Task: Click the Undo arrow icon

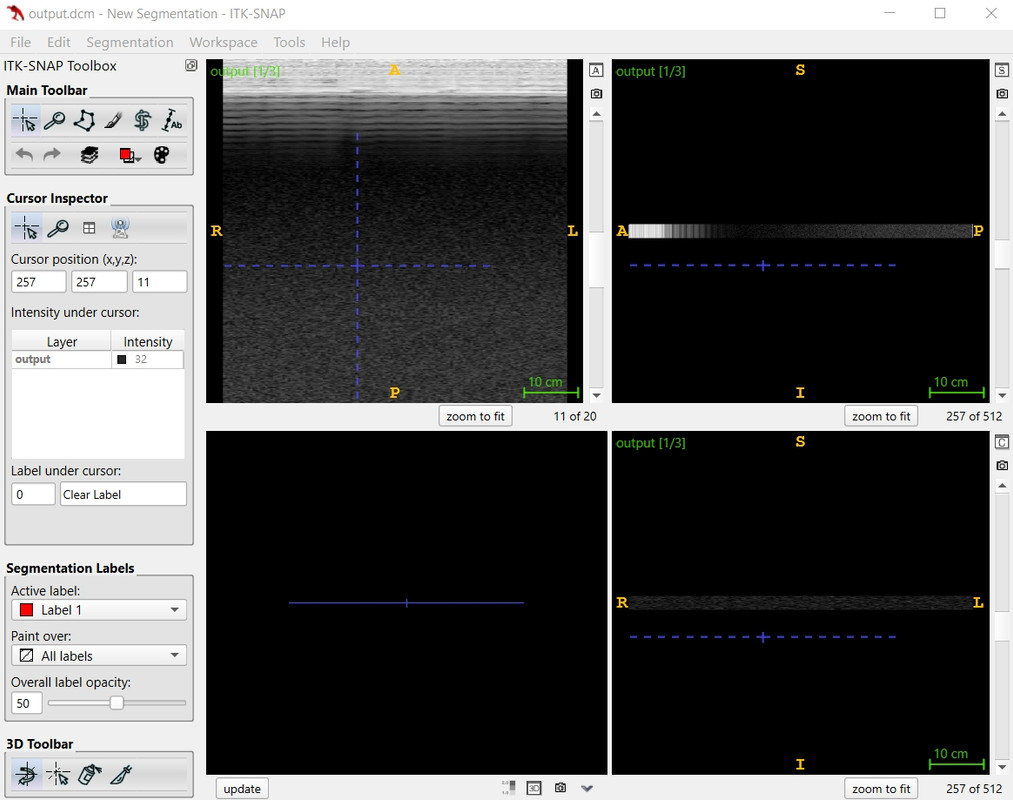Action: pyautogui.click(x=25, y=155)
